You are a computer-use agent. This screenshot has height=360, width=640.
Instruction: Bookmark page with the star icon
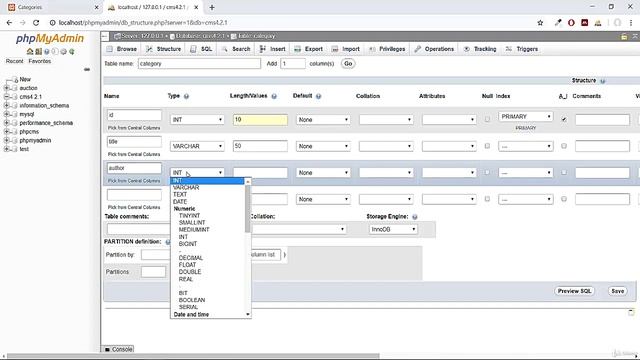tap(540, 23)
